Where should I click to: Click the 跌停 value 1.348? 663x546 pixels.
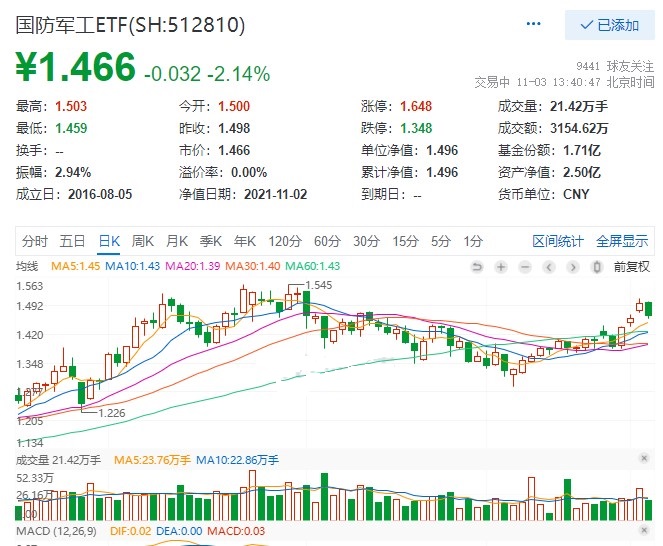pos(416,128)
